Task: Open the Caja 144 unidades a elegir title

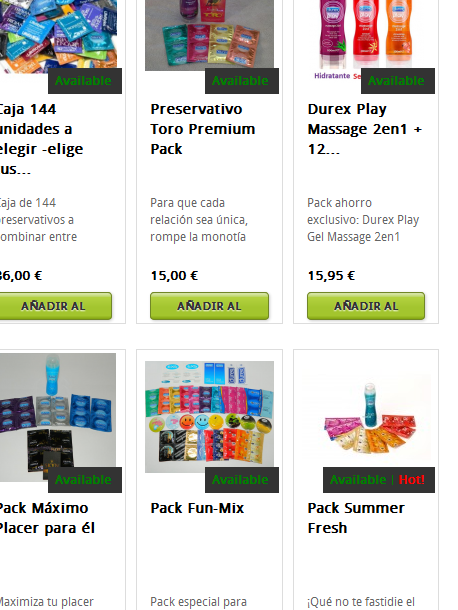Action: click(x=41, y=139)
